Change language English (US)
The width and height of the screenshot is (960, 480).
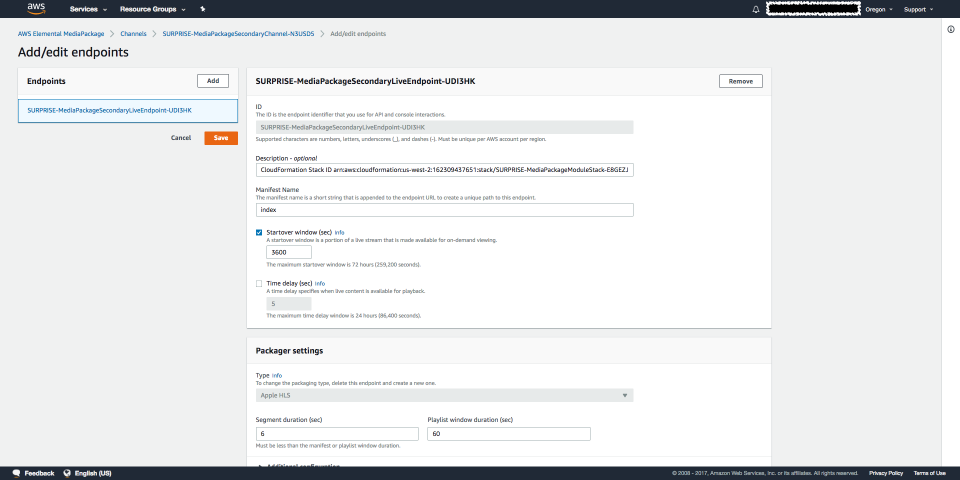point(93,473)
